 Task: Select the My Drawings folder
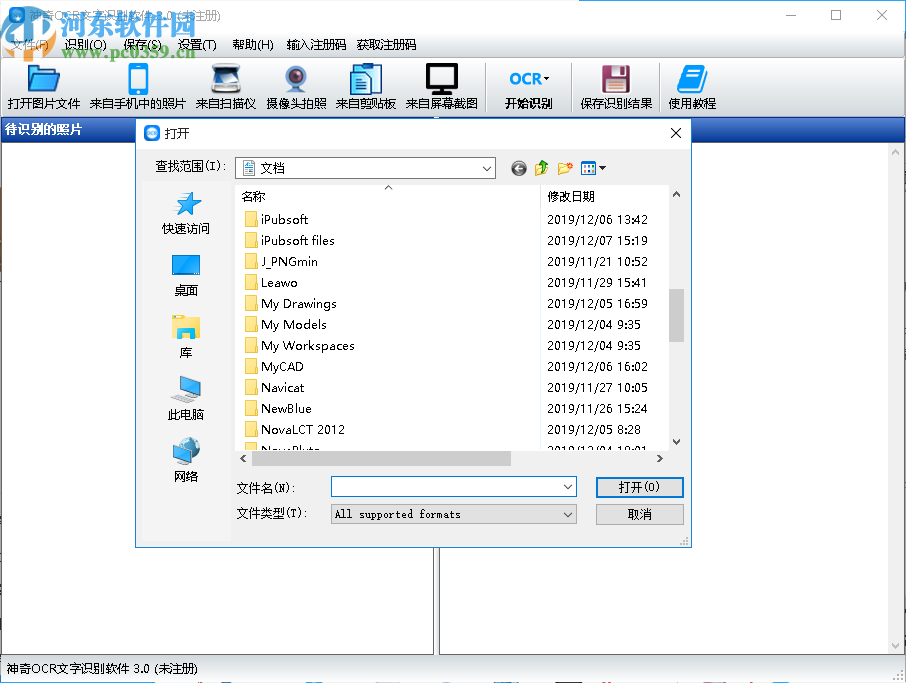pyautogui.click(x=291, y=303)
